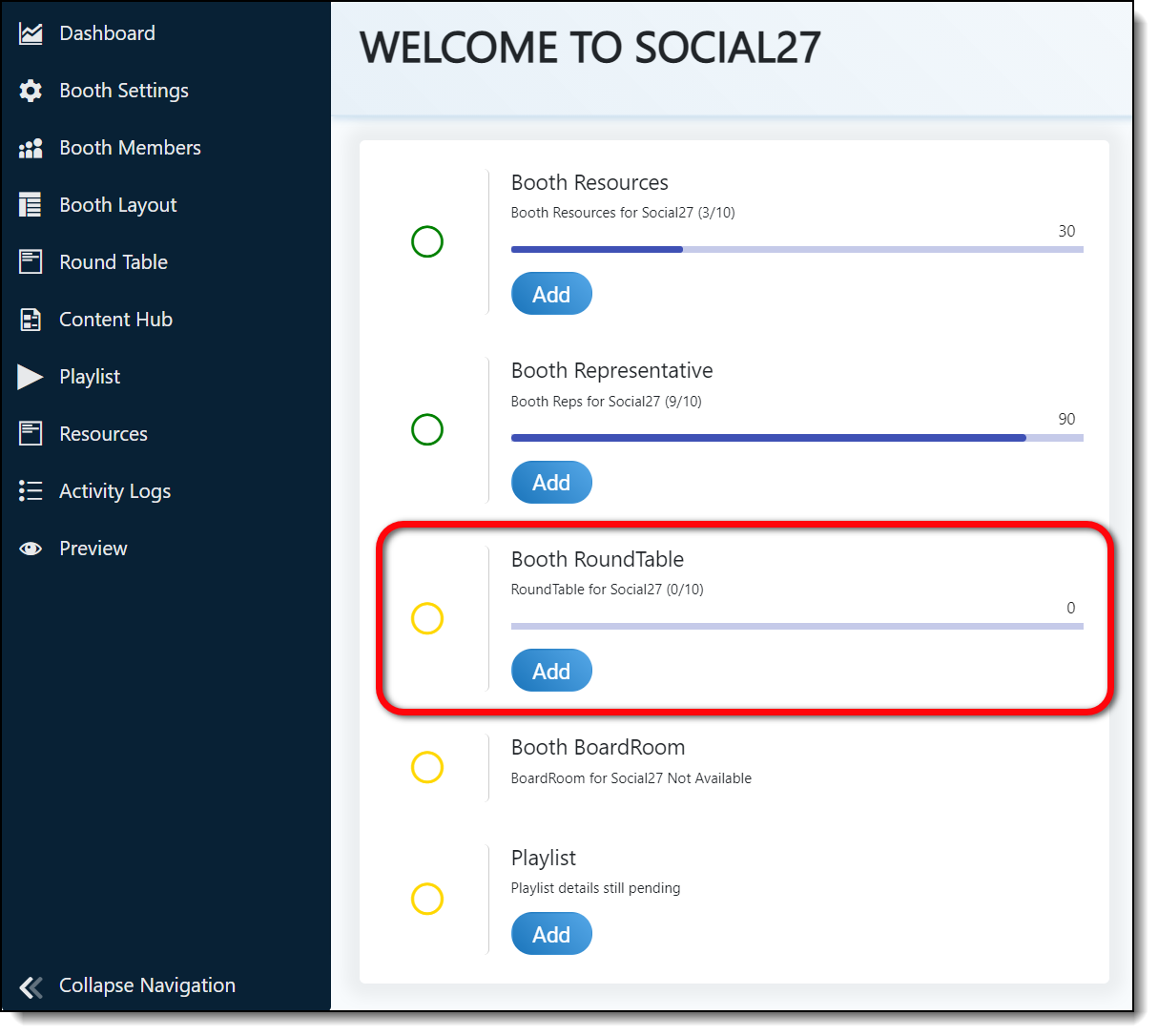
Task: Click the Booth Members people icon
Action: point(31,148)
